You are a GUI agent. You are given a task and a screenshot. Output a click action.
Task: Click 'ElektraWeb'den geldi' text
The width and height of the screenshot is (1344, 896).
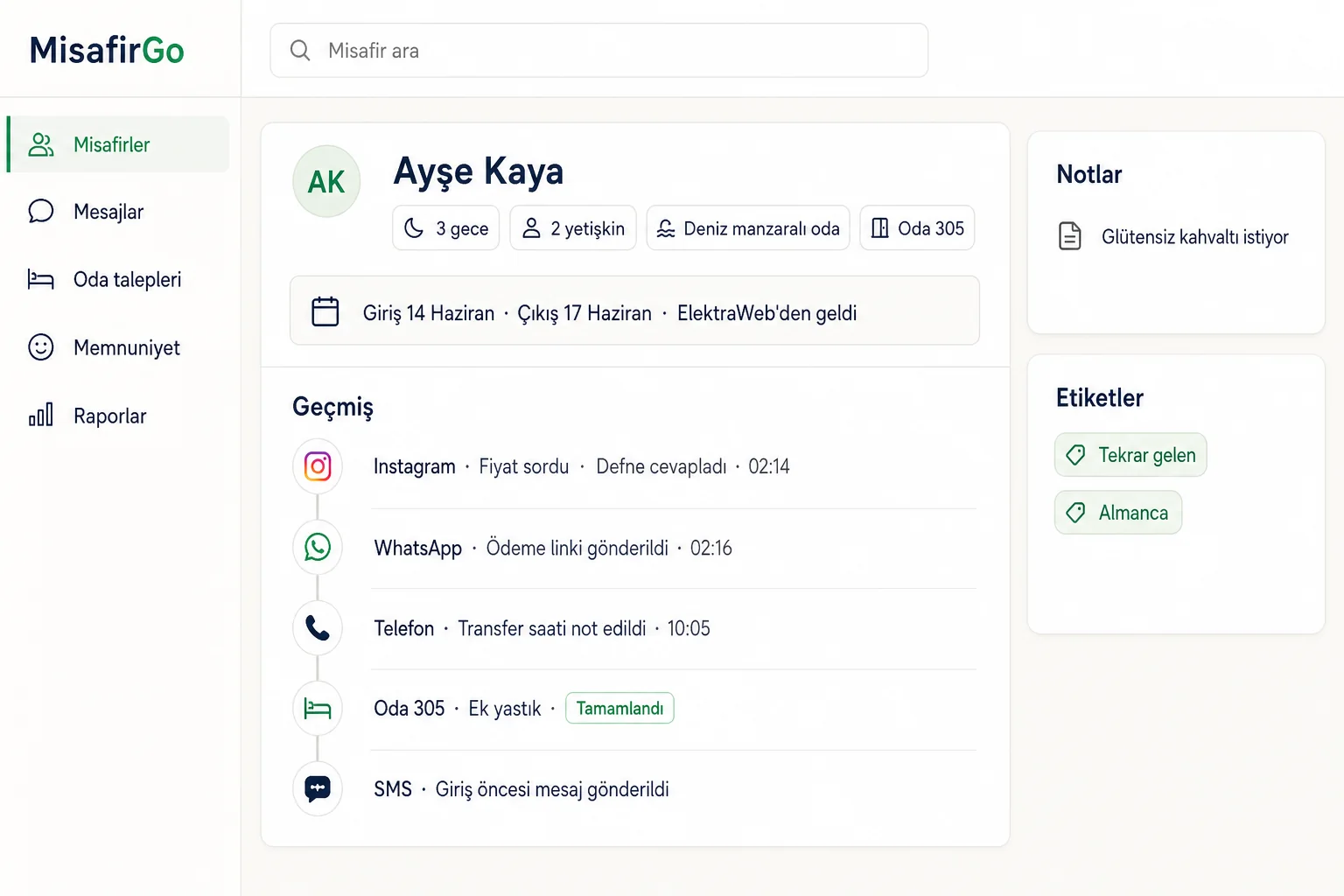[x=767, y=313]
